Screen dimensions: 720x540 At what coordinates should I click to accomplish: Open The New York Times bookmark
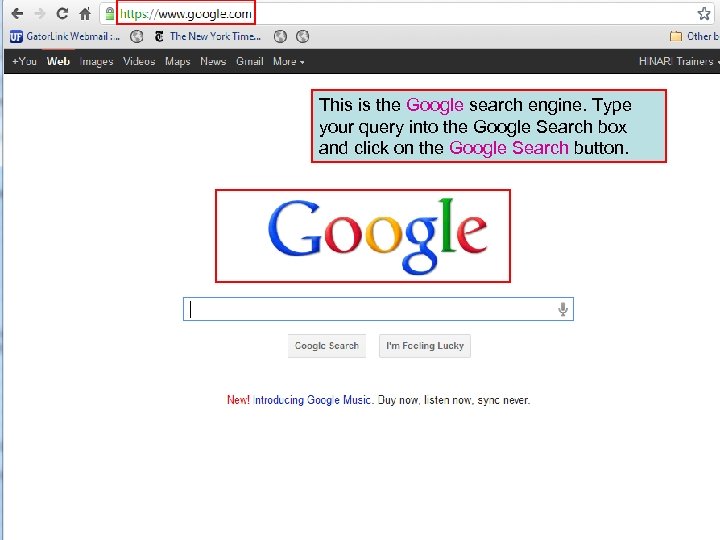click(x=208, y=36)
